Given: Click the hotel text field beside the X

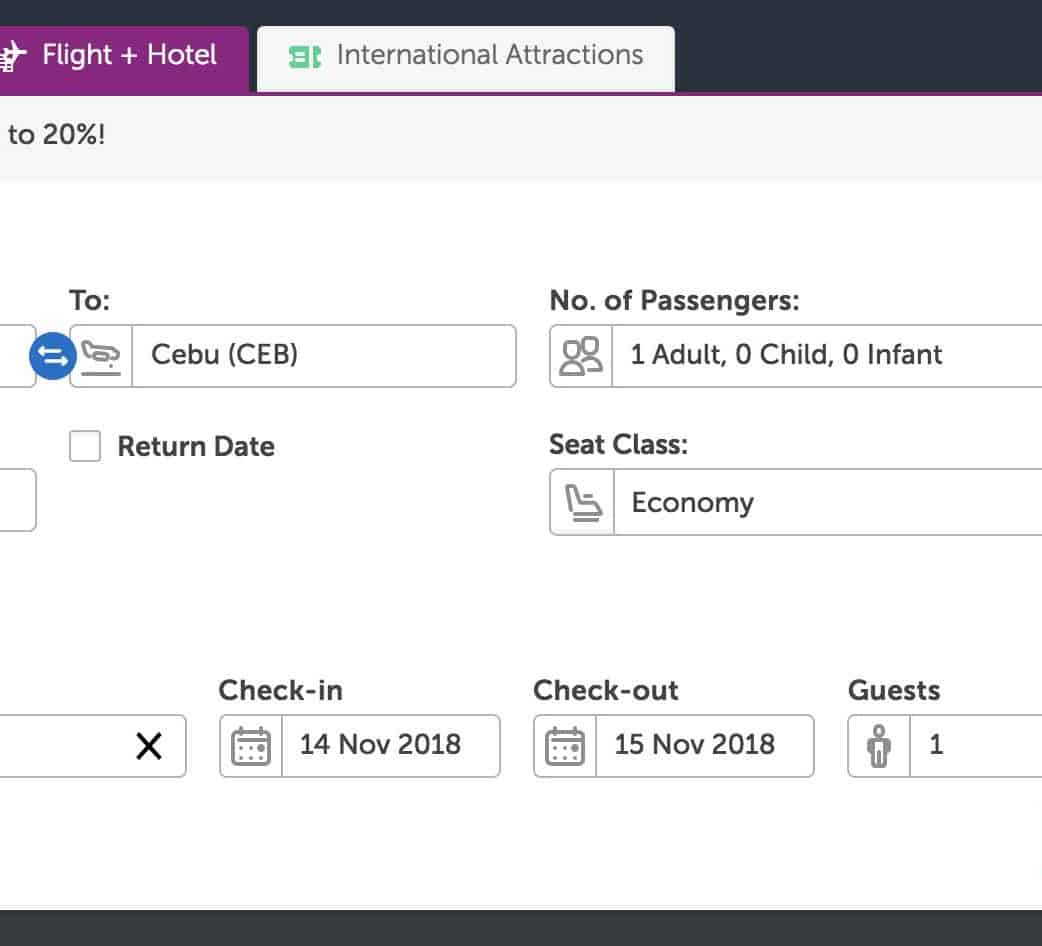Looking at the screenshot, I should pos(60,746).
